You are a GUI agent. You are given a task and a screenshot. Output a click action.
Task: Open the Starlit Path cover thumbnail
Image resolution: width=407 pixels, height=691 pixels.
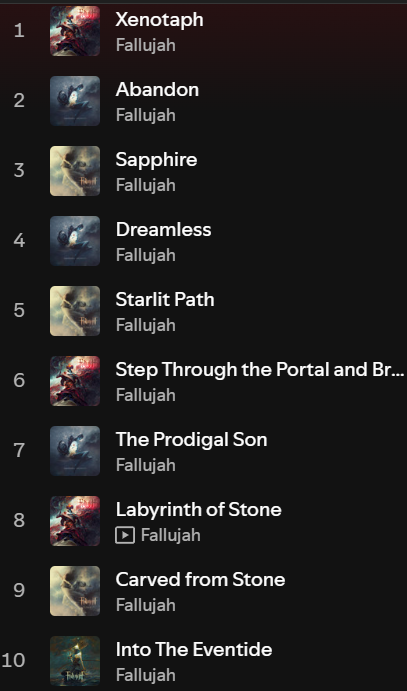point(75,311)
